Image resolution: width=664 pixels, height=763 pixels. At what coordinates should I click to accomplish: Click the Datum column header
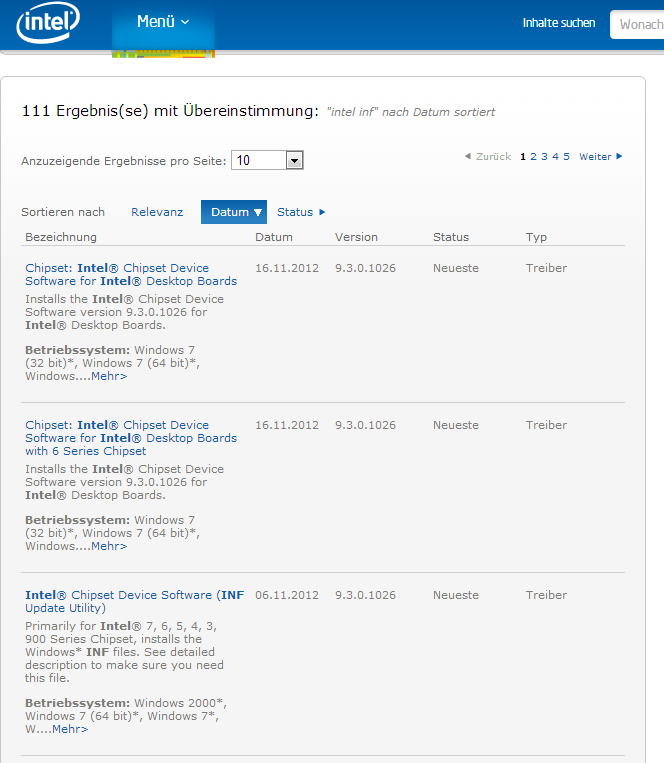pyautogui.click(x=274, y=237)
